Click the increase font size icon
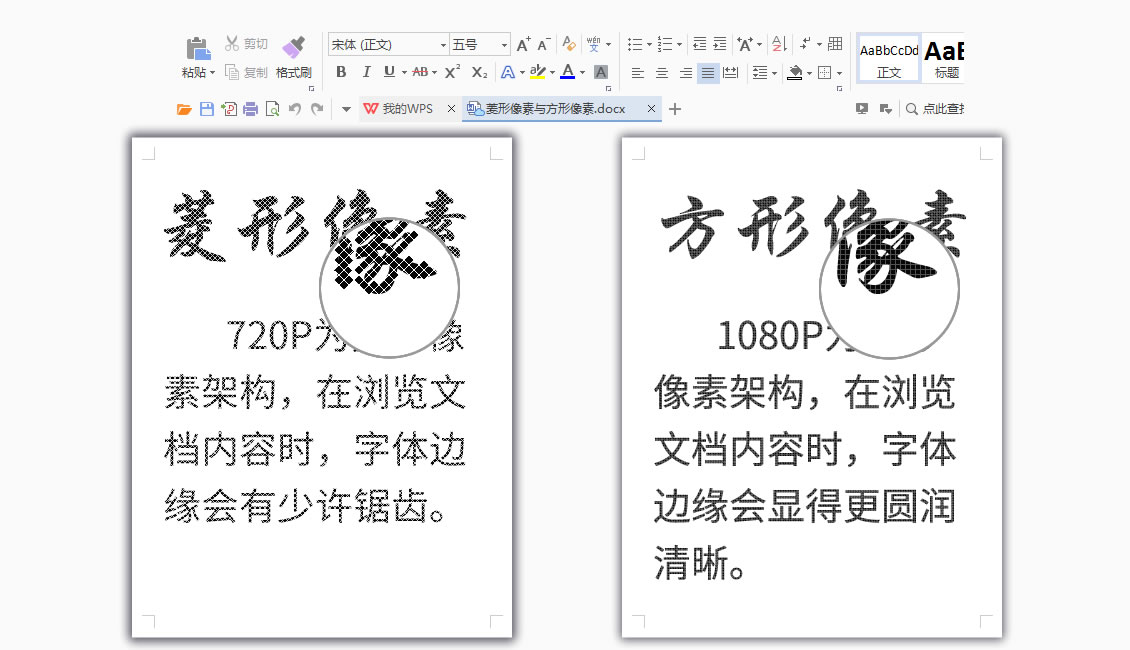The width and height of the screenshot is (1130, 650). pos(523,44)
